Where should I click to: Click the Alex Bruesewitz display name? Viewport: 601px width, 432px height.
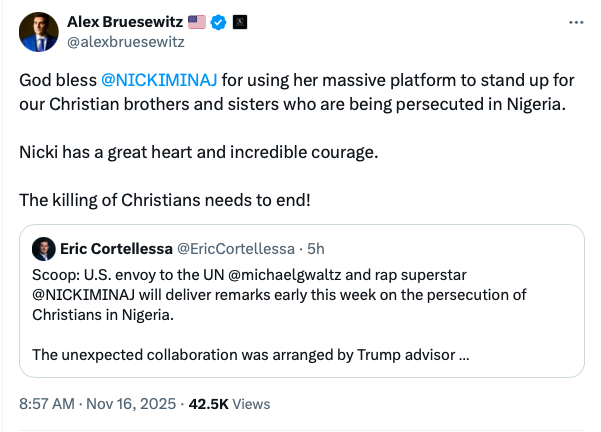[x=125, y=22]
